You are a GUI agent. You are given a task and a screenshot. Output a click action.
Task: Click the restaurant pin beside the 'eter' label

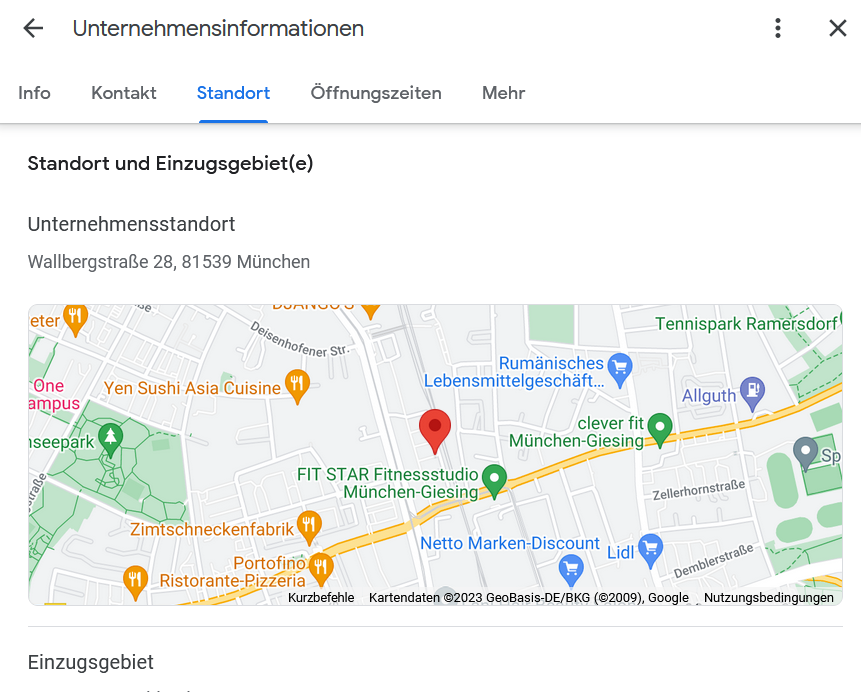click(76, 318)
